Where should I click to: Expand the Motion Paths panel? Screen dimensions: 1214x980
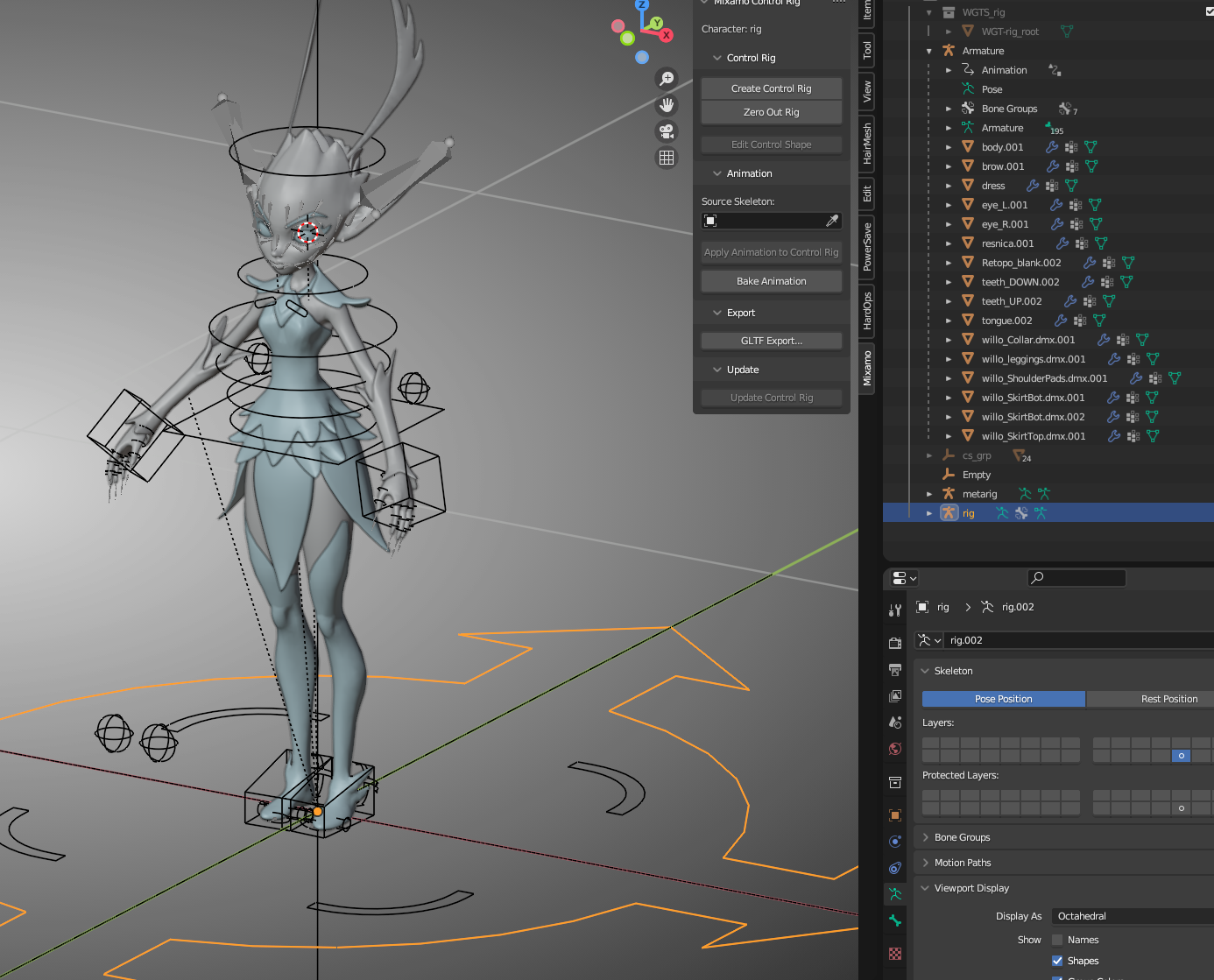click(962, 863)
